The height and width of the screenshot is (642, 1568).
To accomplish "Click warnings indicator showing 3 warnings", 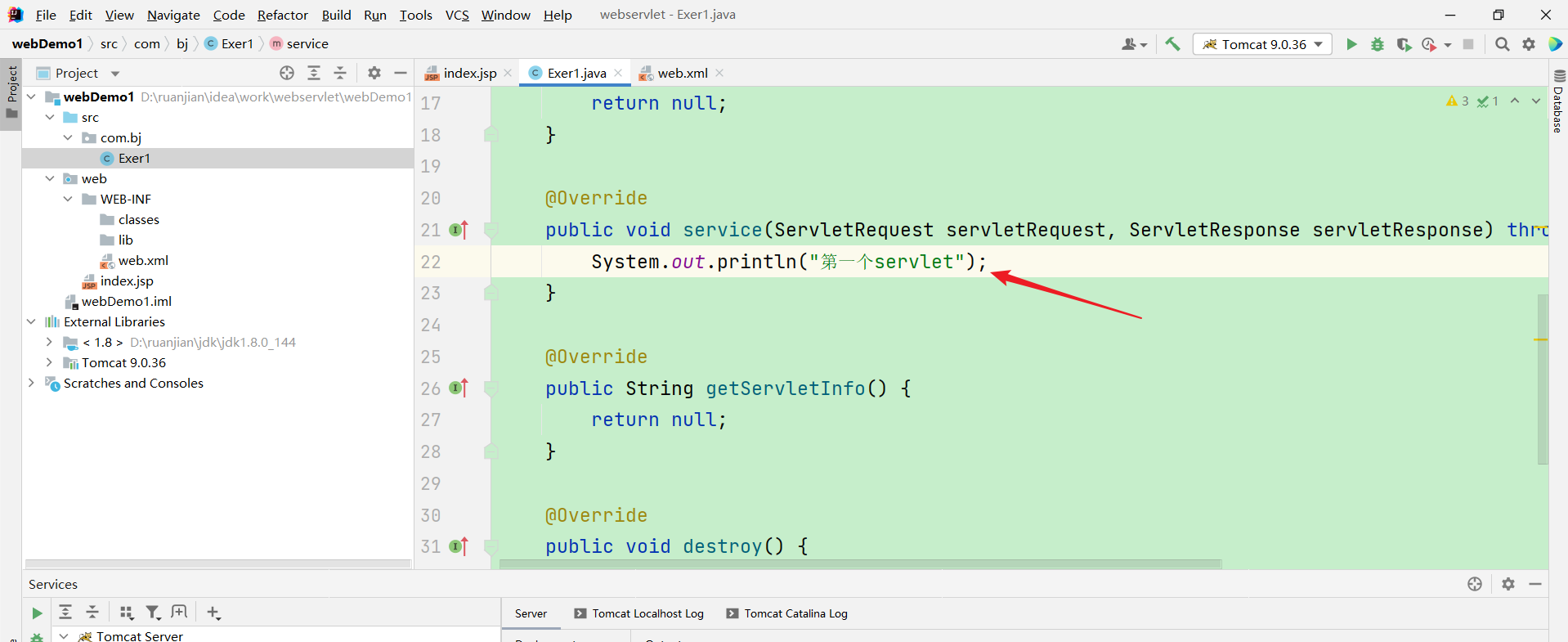I will coord(1458,101).
